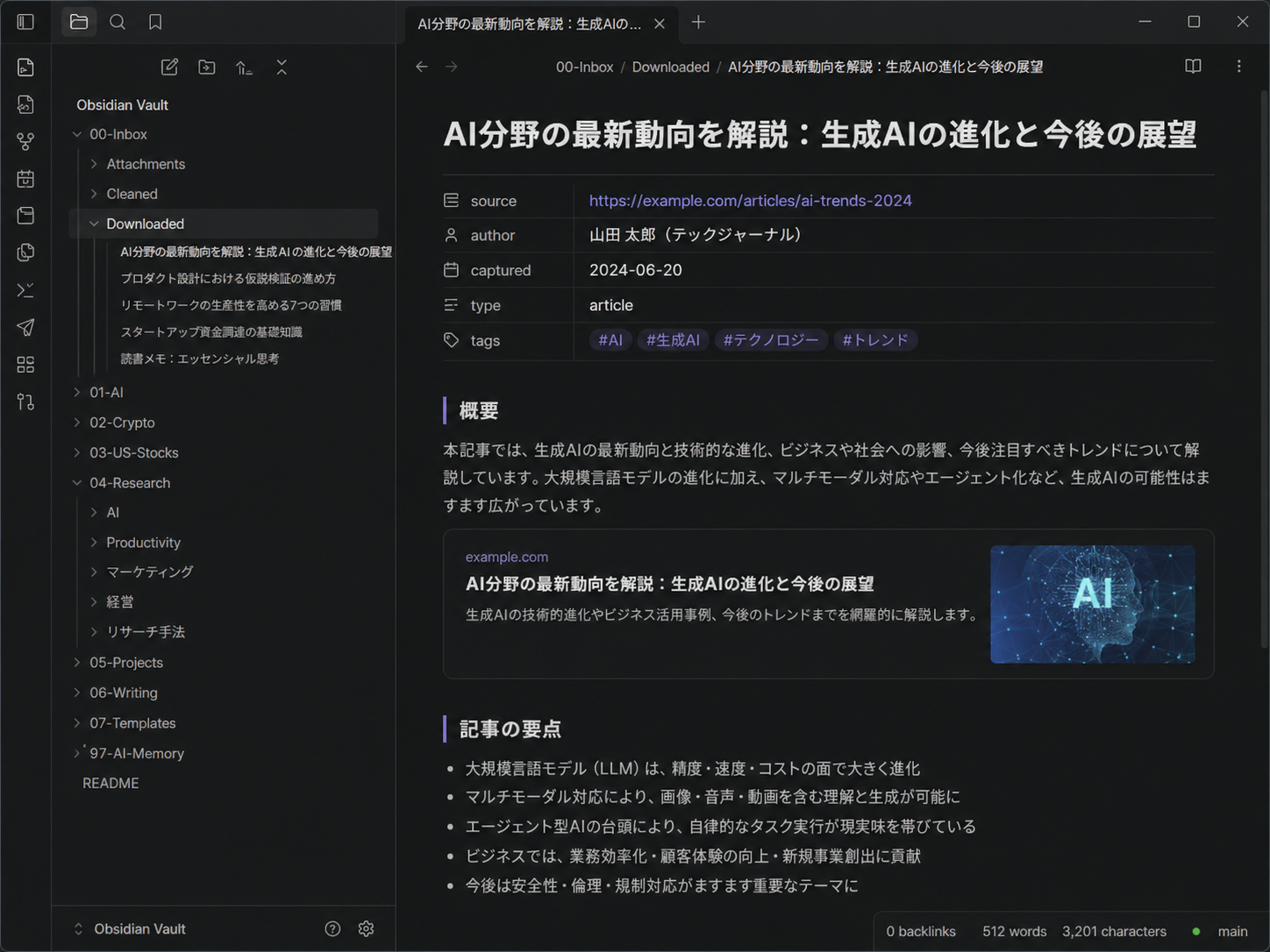Click the copy documents icon in ribbon
Image resolution: width=1270 pixels, height=952 pixels.
(x=25, y=252)
